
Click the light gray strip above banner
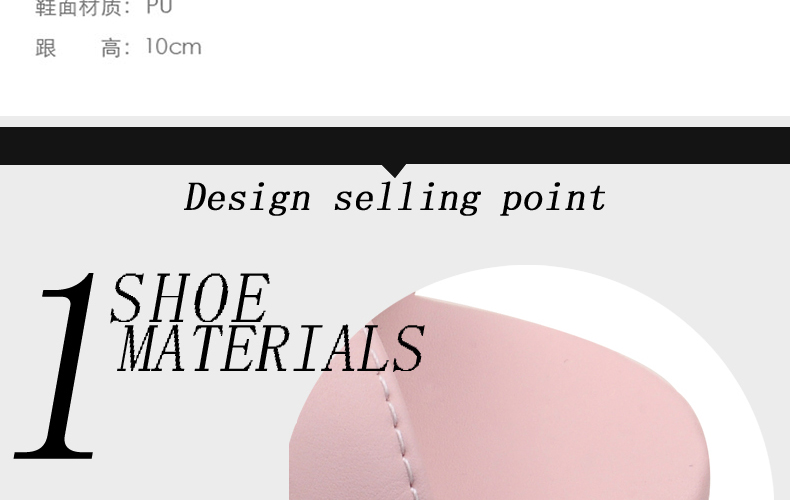pos(395,121)
